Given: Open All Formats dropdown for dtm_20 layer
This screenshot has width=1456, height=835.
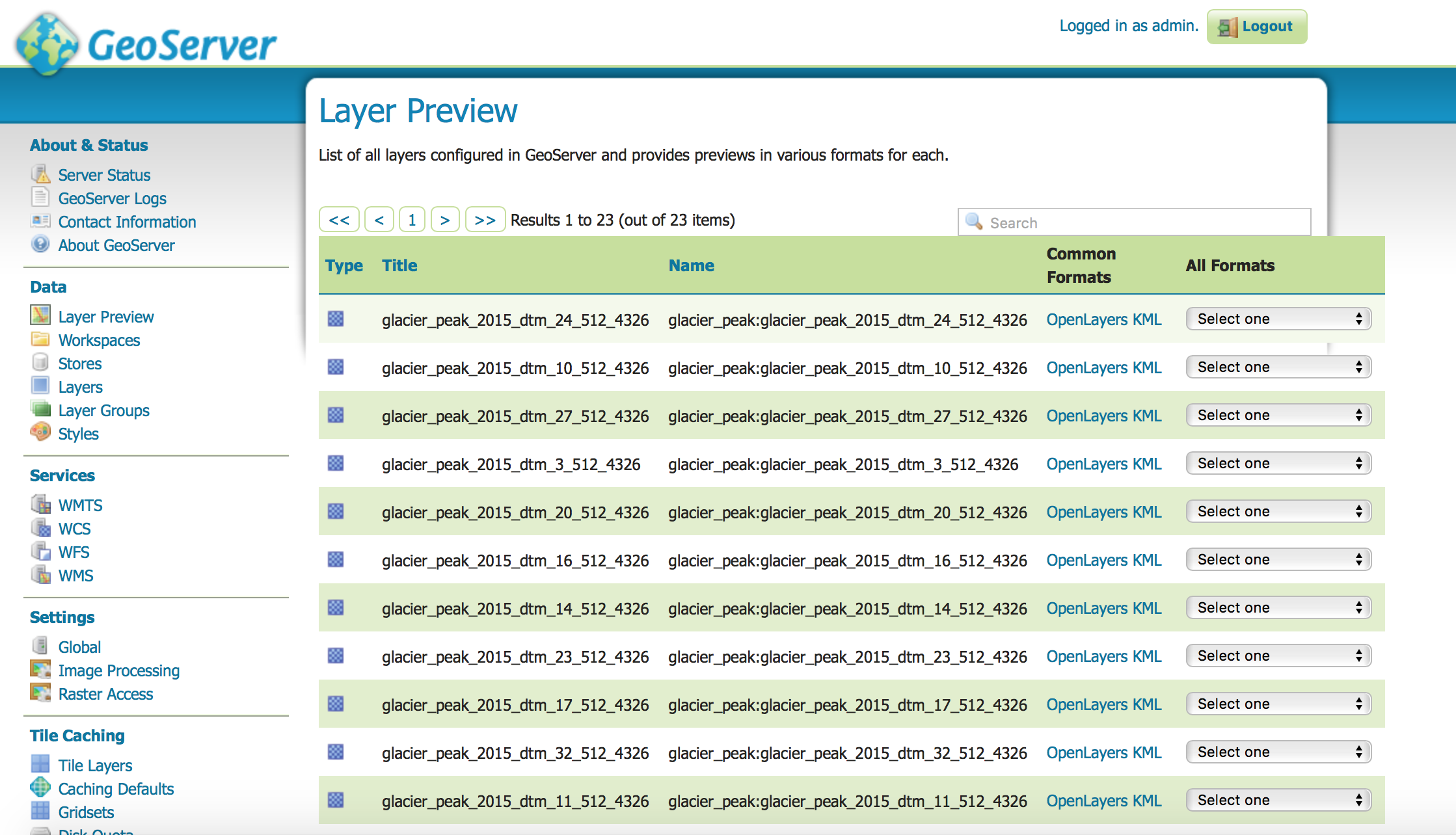Looking at the screenshot, I should click(x=1278, y=511).
